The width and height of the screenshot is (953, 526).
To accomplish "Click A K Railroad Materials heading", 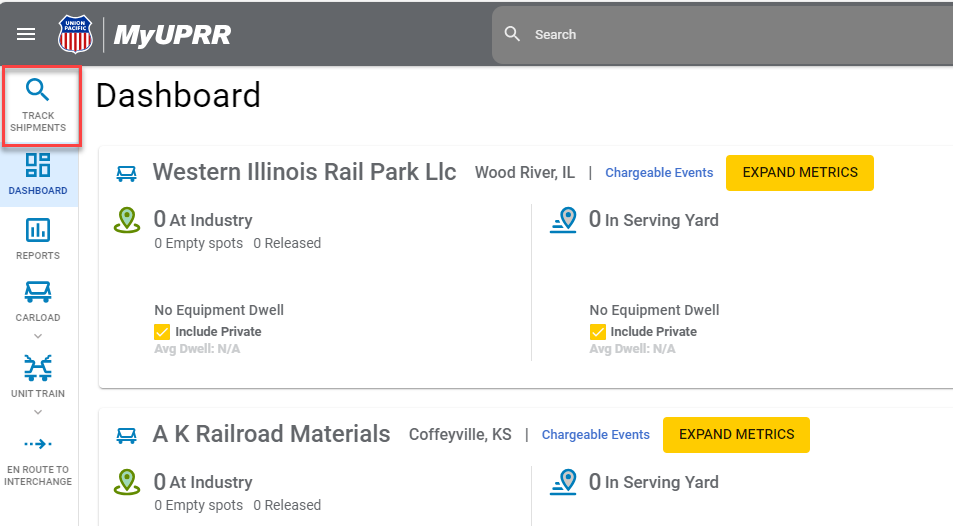I will [x=272, y=434].
